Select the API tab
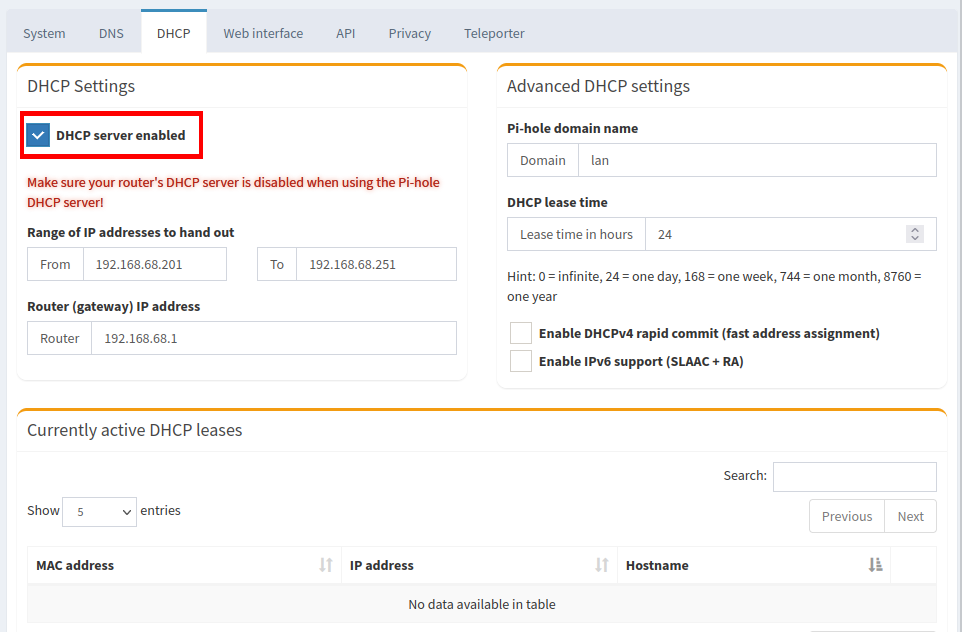 (345, 32)
